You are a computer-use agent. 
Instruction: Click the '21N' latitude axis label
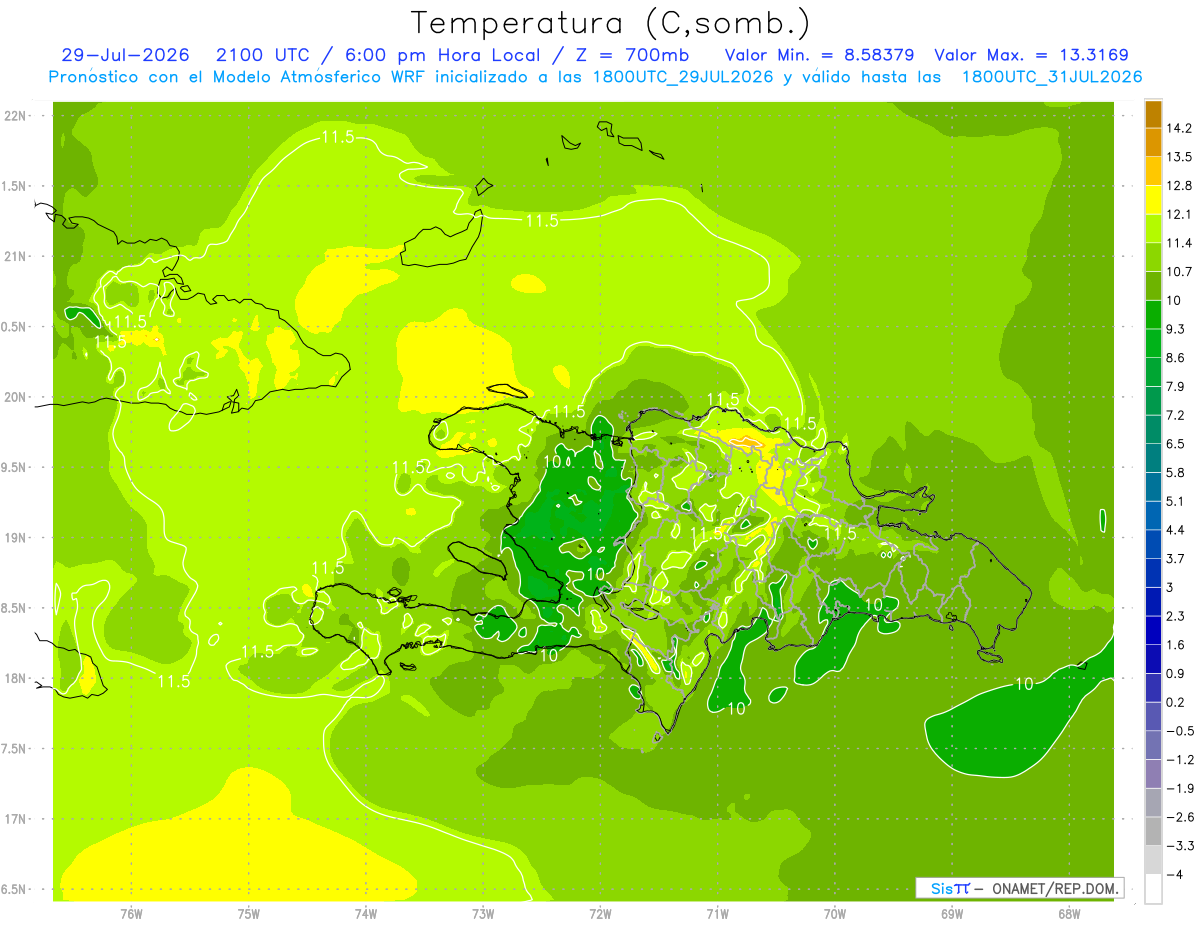(16, 257)
